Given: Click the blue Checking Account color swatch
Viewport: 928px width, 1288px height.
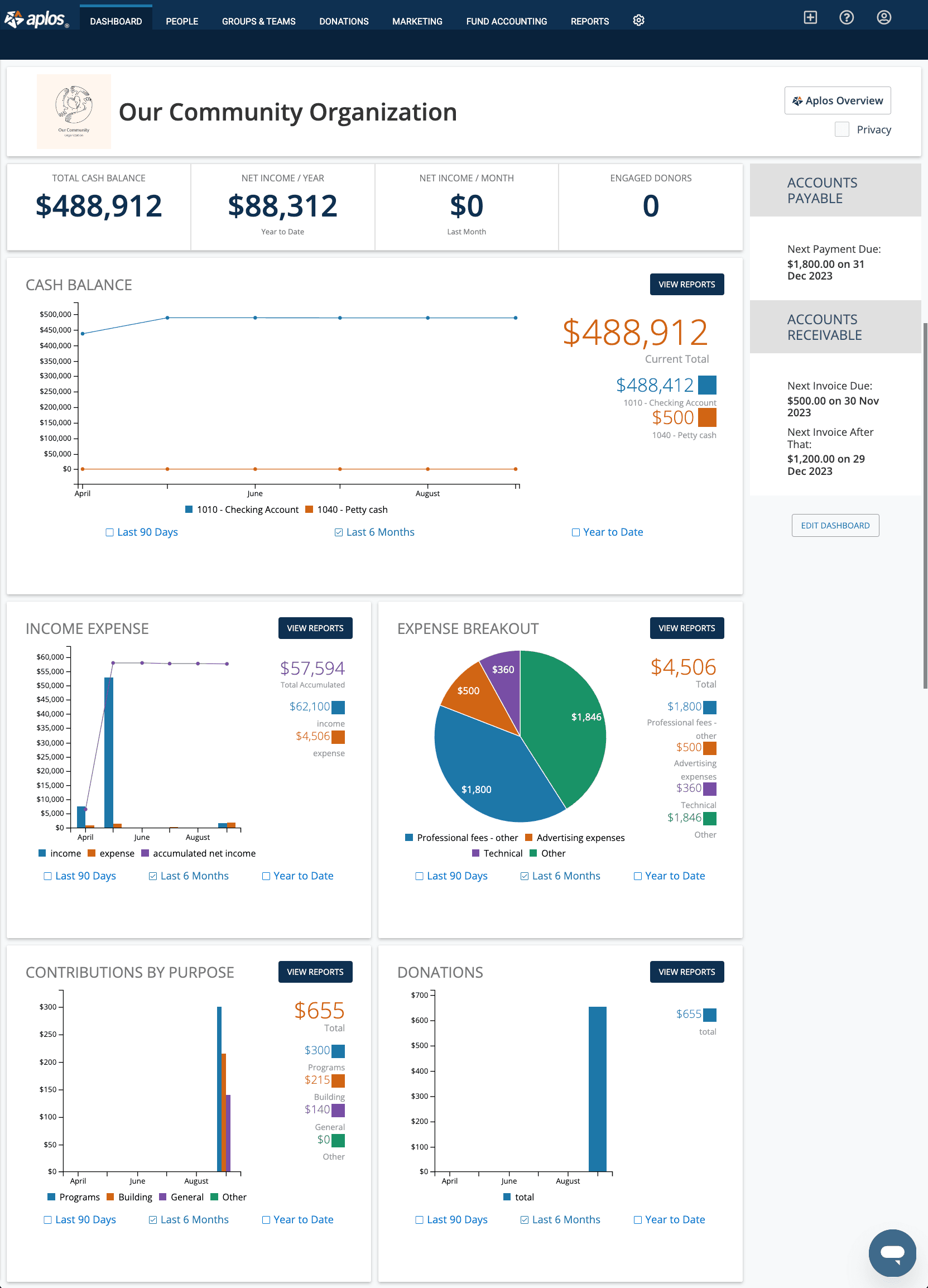Looking at the screenshot, I should [x=706, y=385].
